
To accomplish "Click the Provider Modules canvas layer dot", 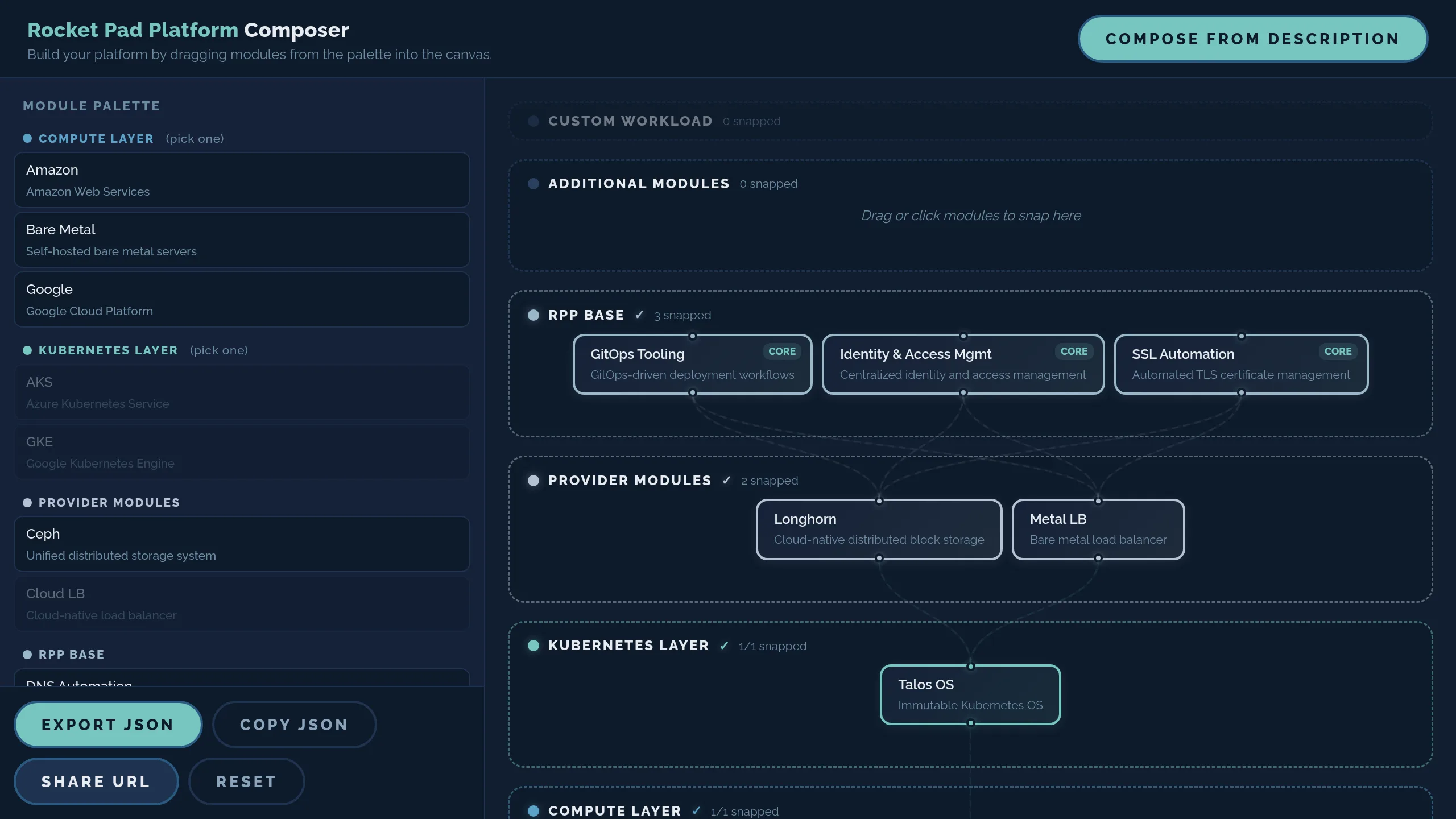I will tap(533, 481).
